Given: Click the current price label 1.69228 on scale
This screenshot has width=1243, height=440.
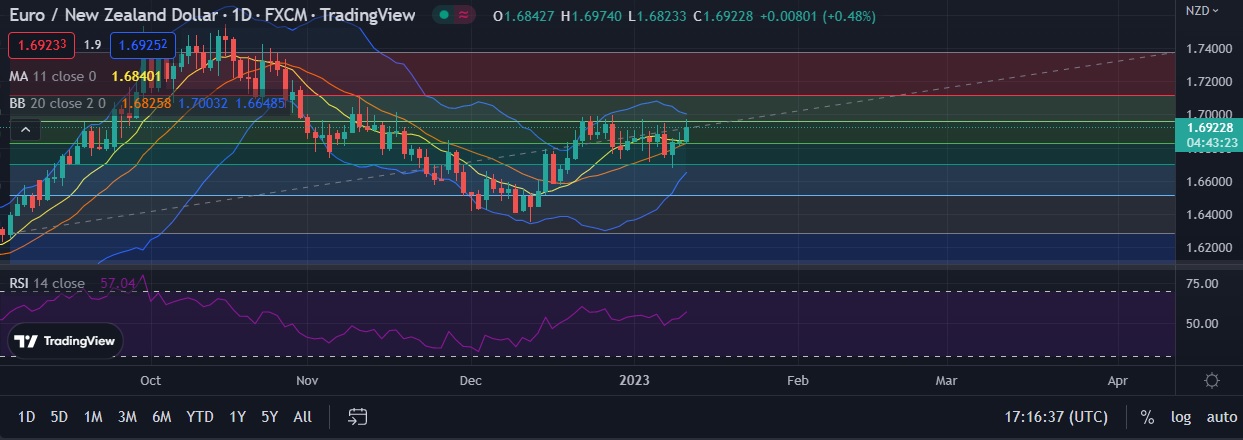Looking at the screenshot, I should (1211, 127).
